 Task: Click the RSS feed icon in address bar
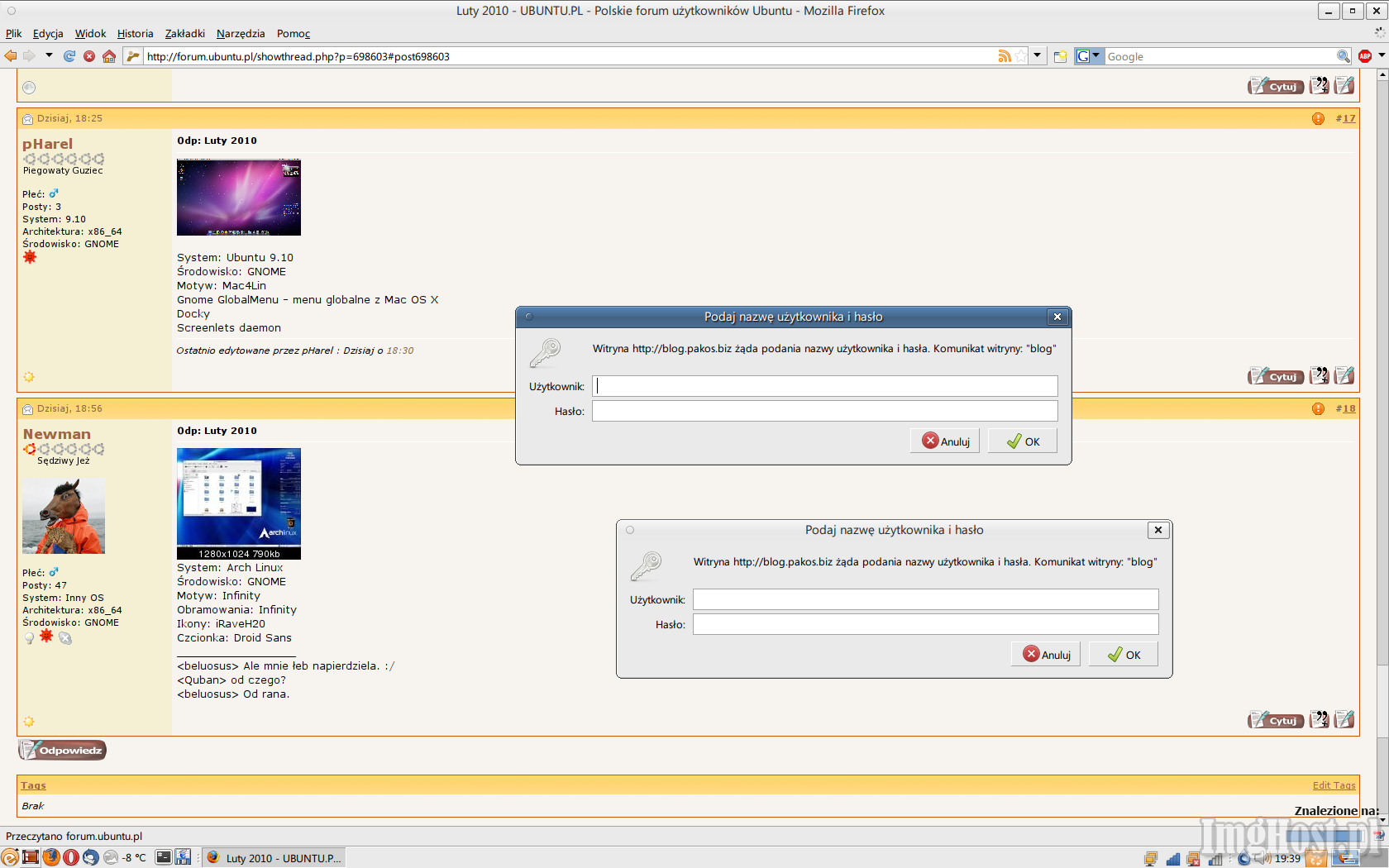(1005, 56)
